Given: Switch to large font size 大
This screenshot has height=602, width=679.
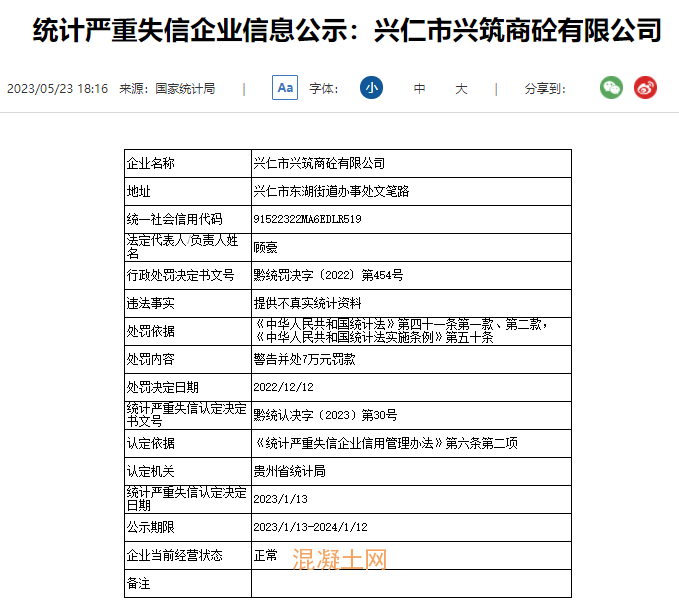Looking at the screenshot, I should tap(461, 89).
